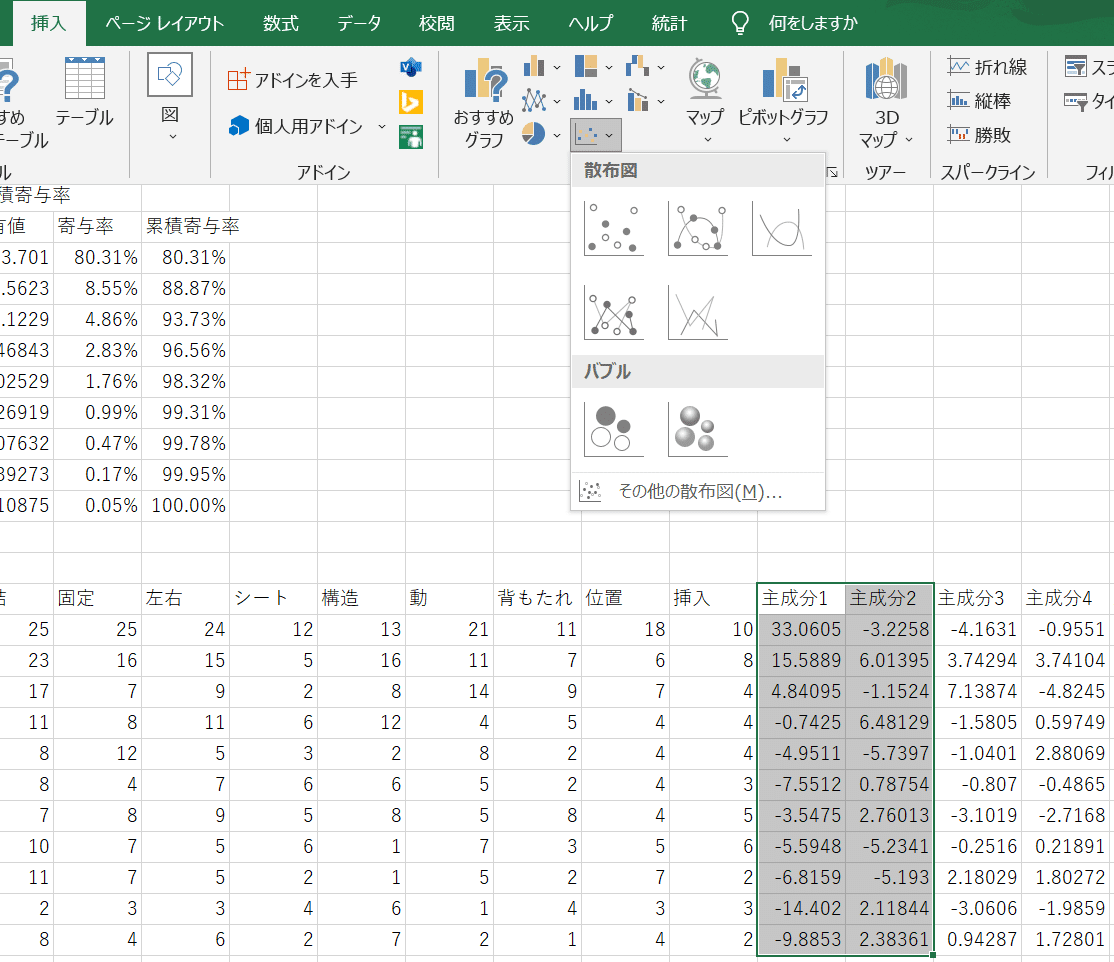Switch to the 表示 tab
Image resolution: width=1114 pixels, height=962 pixels.
512,23
